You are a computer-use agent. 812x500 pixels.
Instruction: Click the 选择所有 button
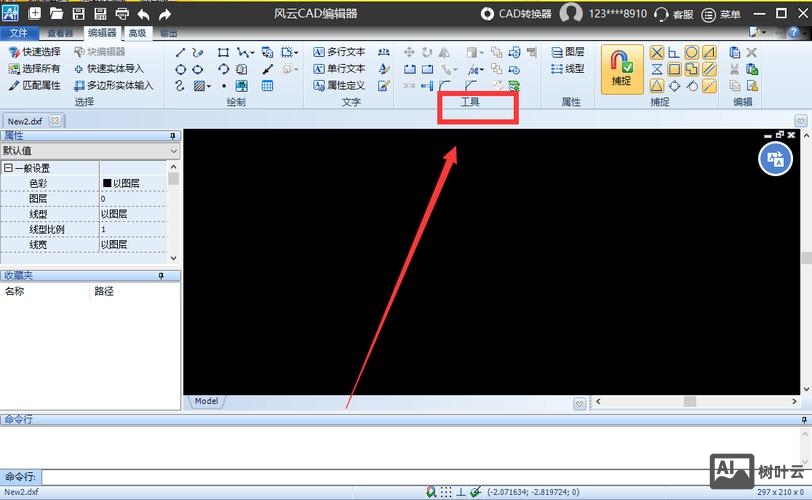tap(35, 68)
